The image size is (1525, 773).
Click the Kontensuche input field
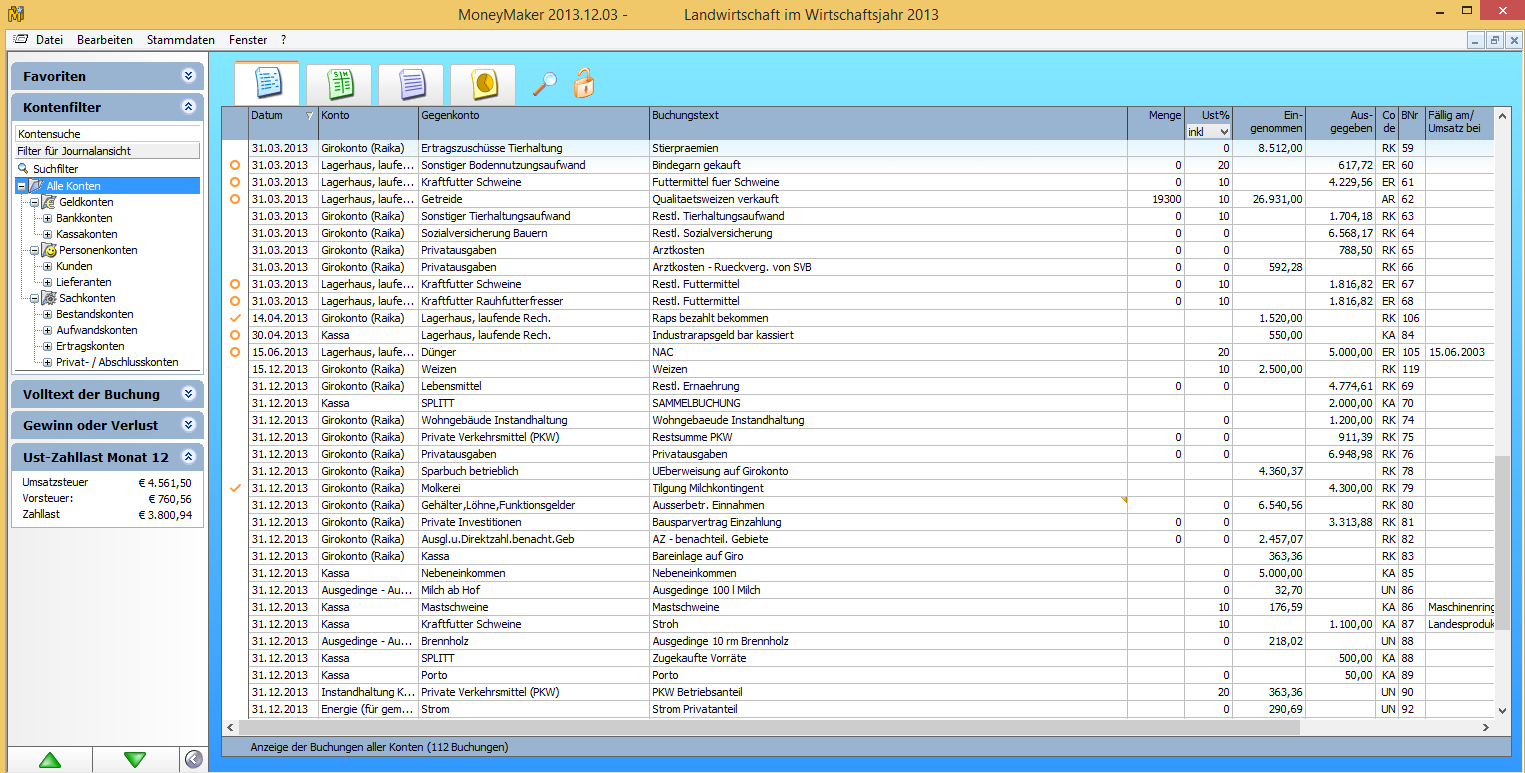tap(108, 134)
